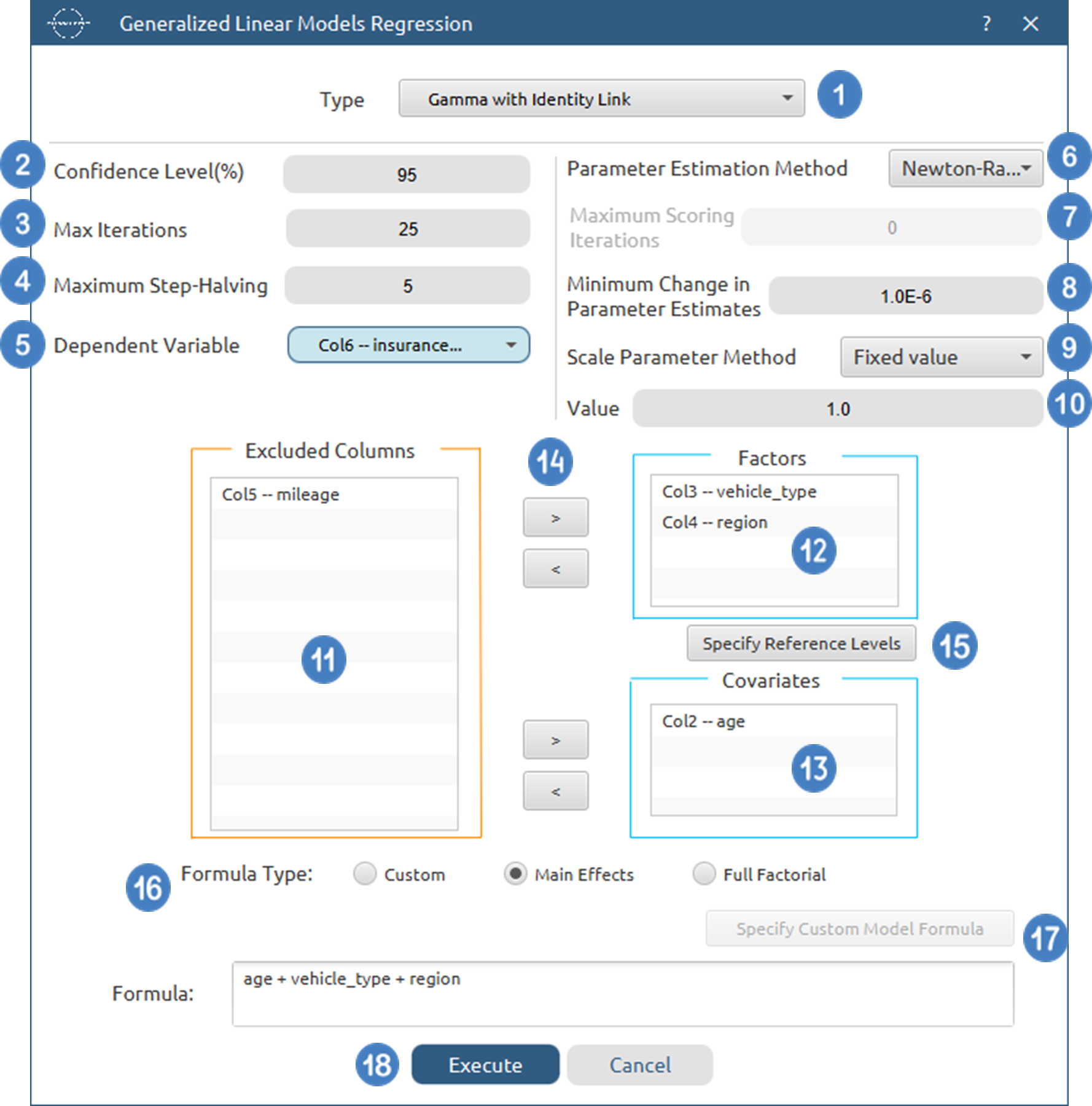This screenshot has width=1092, height=1106.
Task: Open the Scale Parameter Method dropdown Fixed value
Action: point(942,357)
